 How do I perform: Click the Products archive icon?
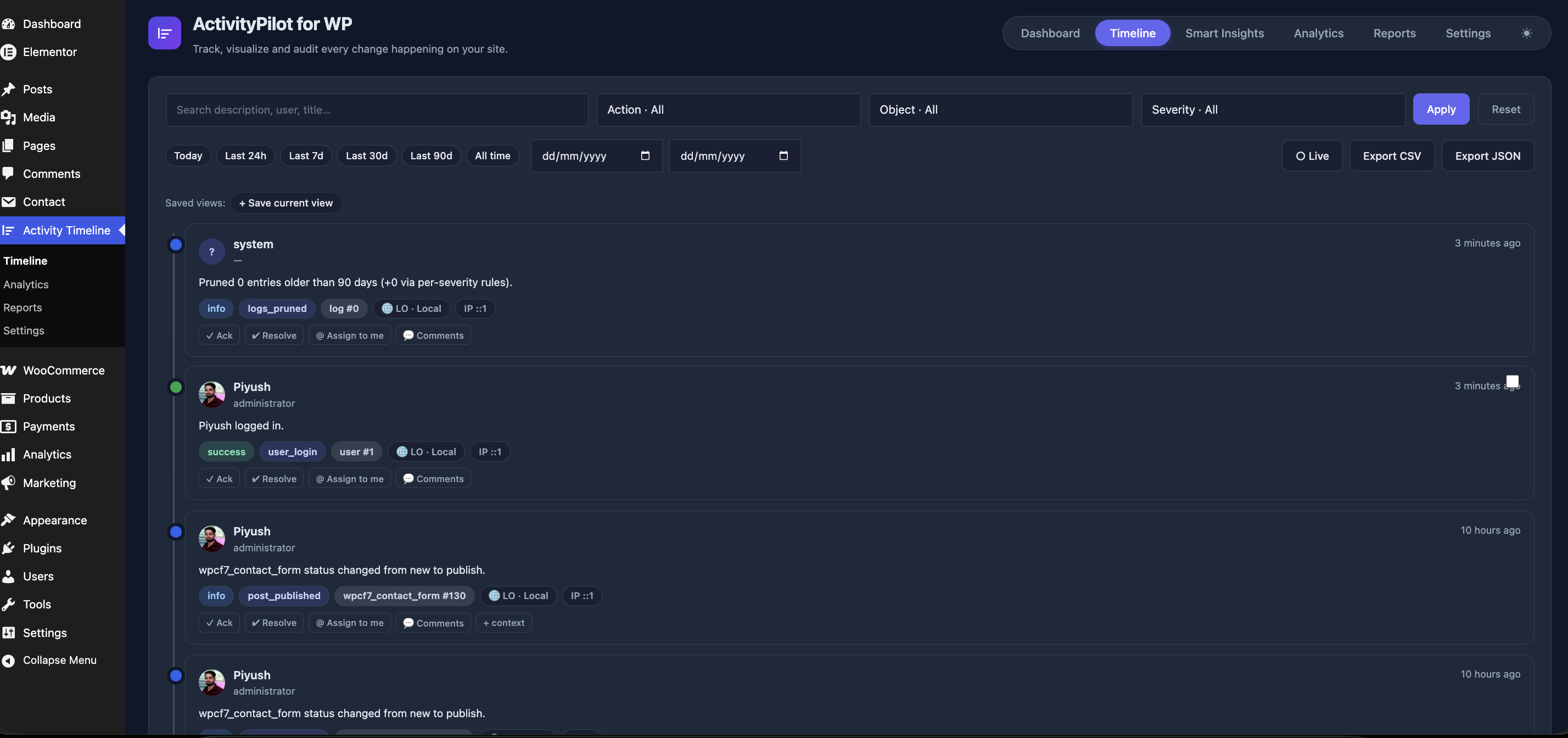(8, 398)
